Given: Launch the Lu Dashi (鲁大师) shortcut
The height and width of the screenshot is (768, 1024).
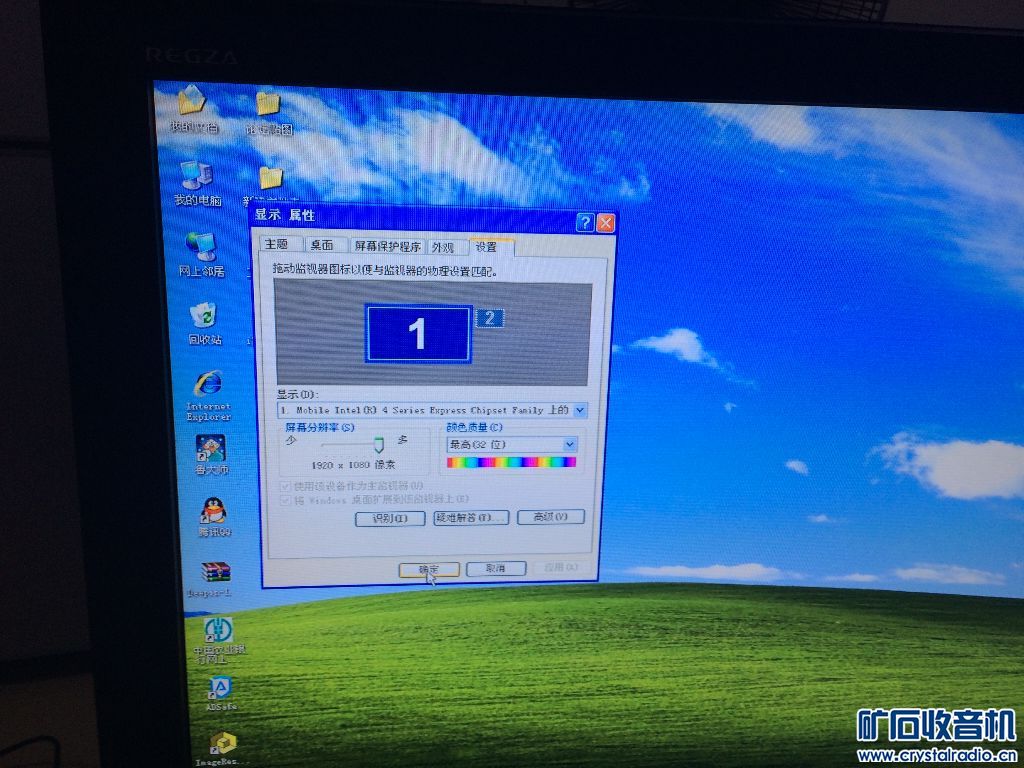Looking at the screenshot, I should 211,455.
